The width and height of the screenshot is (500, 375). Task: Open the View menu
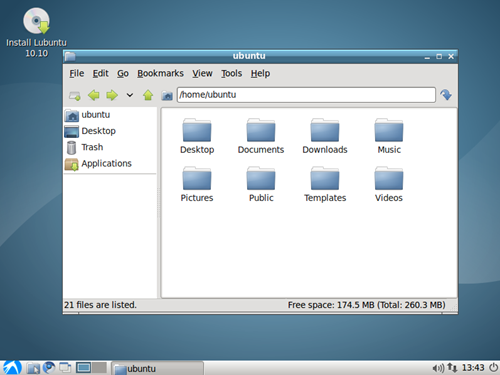pos(202,73)
